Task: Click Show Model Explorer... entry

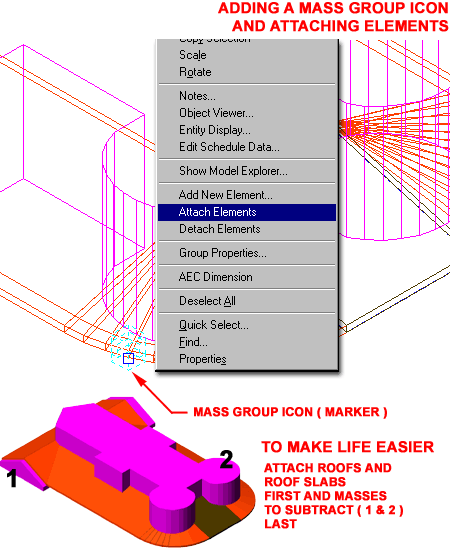Action: pos(247,171)
